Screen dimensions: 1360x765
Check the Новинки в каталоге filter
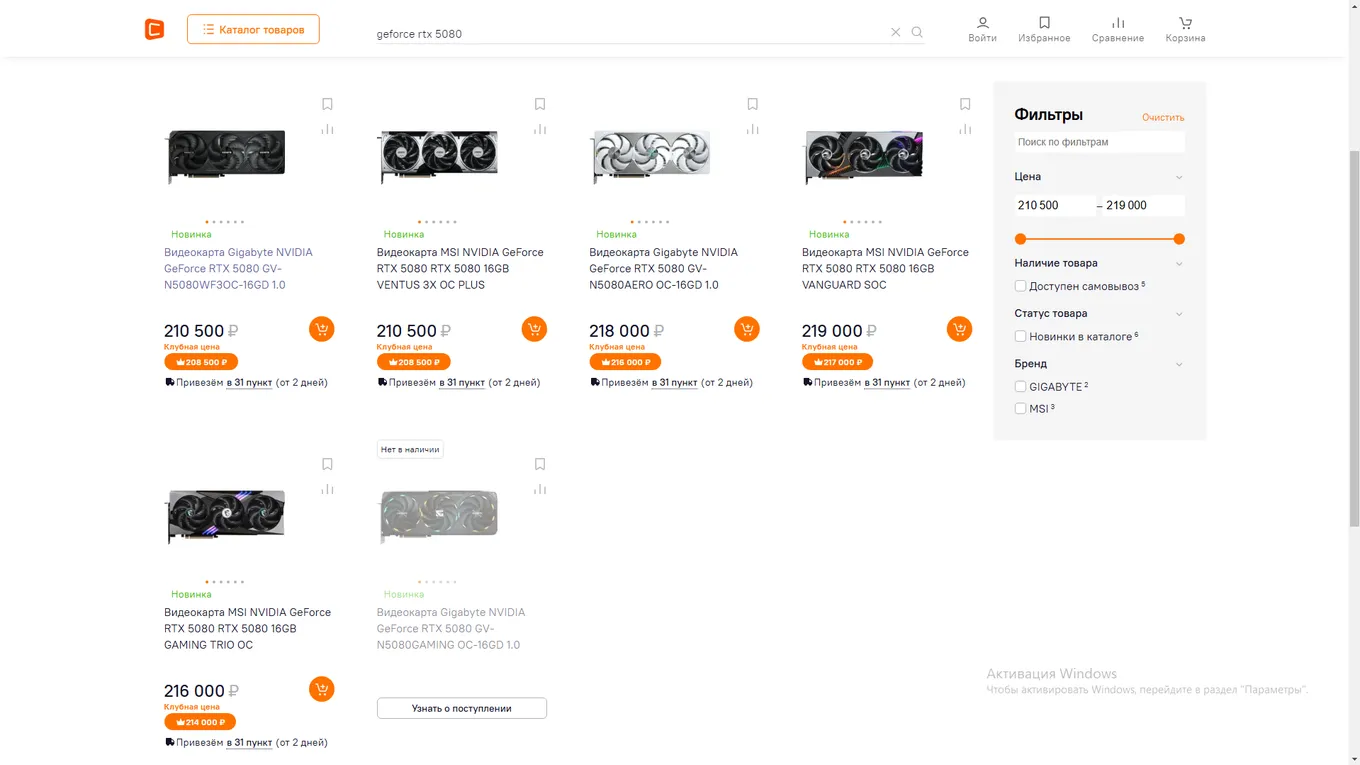point(1020,337)
